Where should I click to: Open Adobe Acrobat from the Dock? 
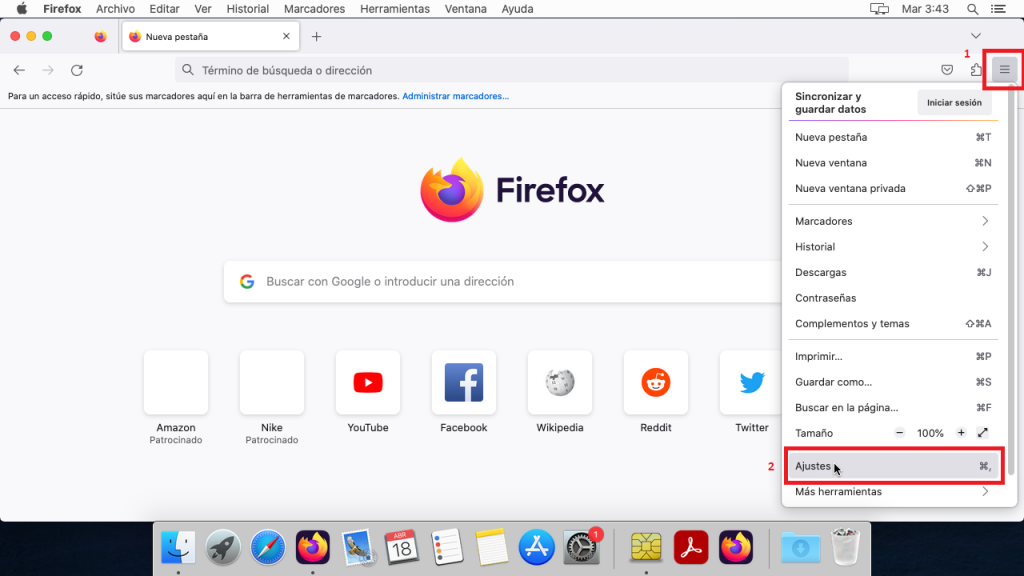coord(691,547)
